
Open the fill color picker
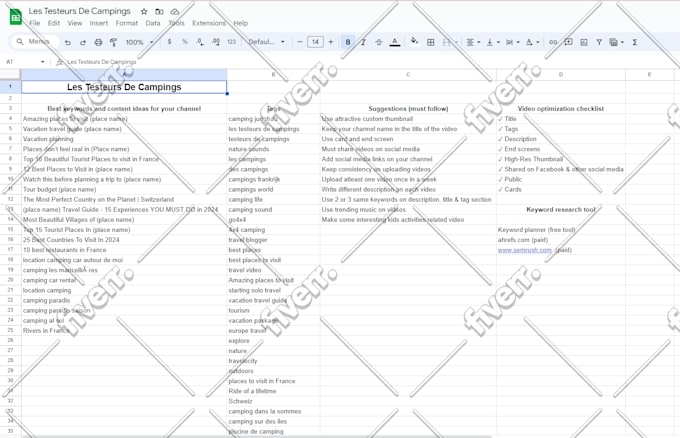pyautogui.click(x=414, y=42)
